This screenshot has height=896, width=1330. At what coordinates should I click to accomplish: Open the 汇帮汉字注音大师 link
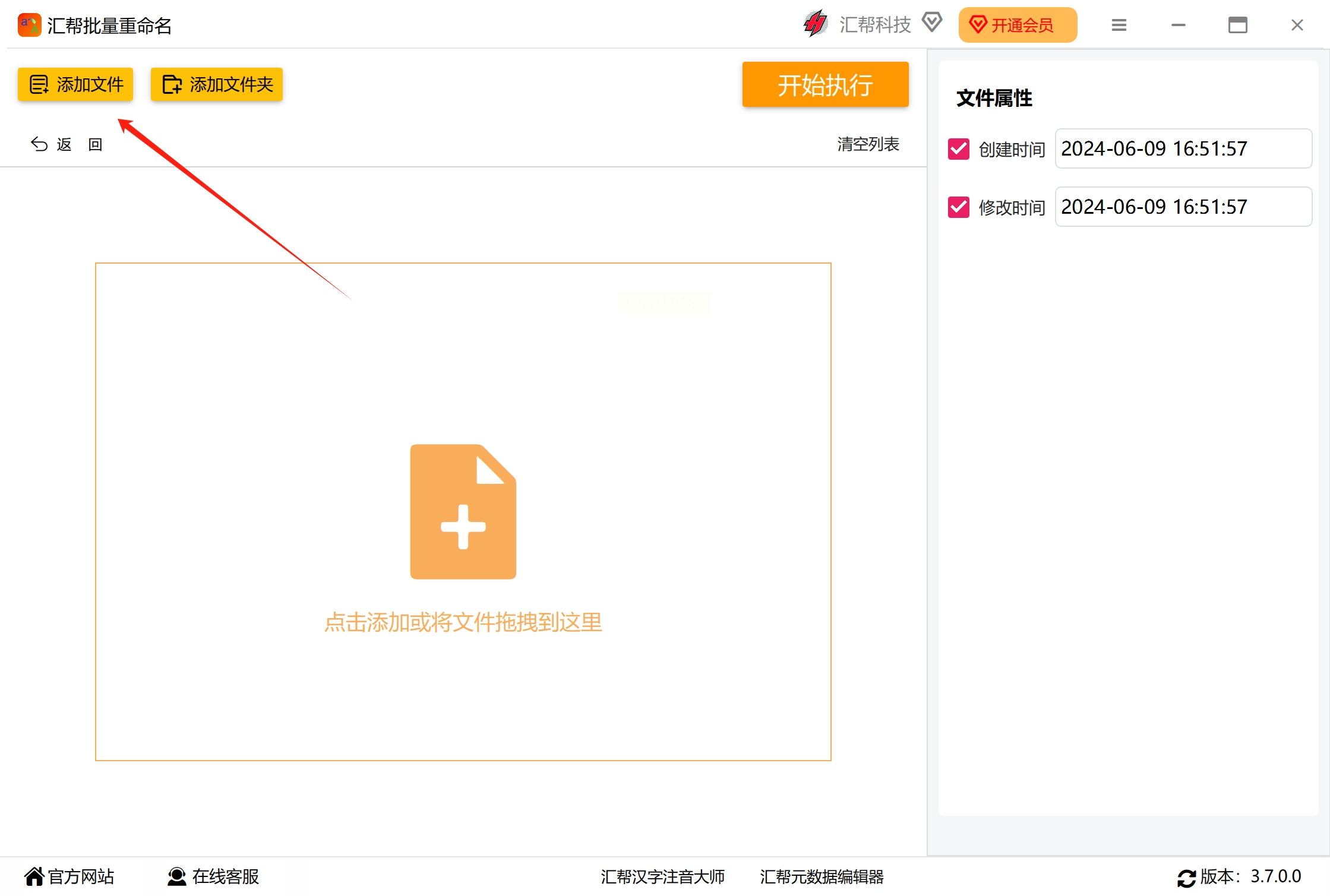coord(662,876)
